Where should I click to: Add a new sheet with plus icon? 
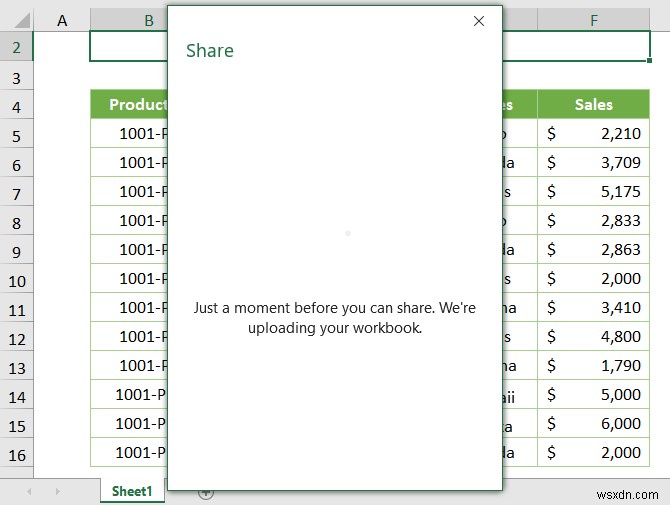point(206,492)
